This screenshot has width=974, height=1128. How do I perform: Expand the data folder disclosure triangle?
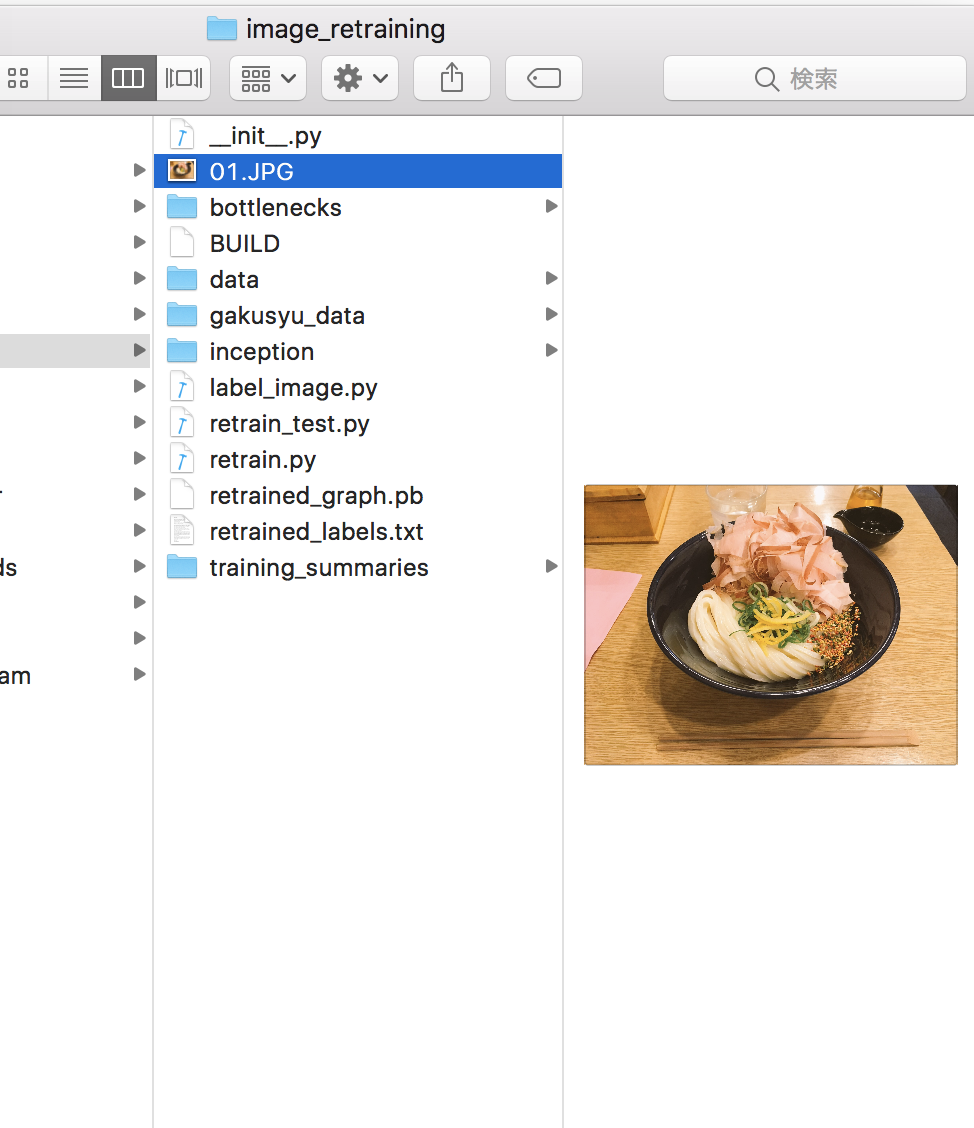[x=551, y=278]
